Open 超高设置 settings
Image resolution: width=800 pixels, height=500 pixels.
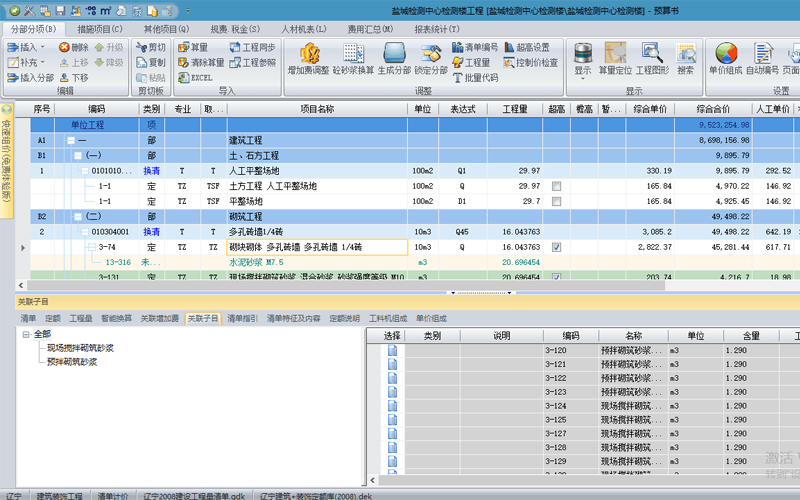tap(527, 47)
